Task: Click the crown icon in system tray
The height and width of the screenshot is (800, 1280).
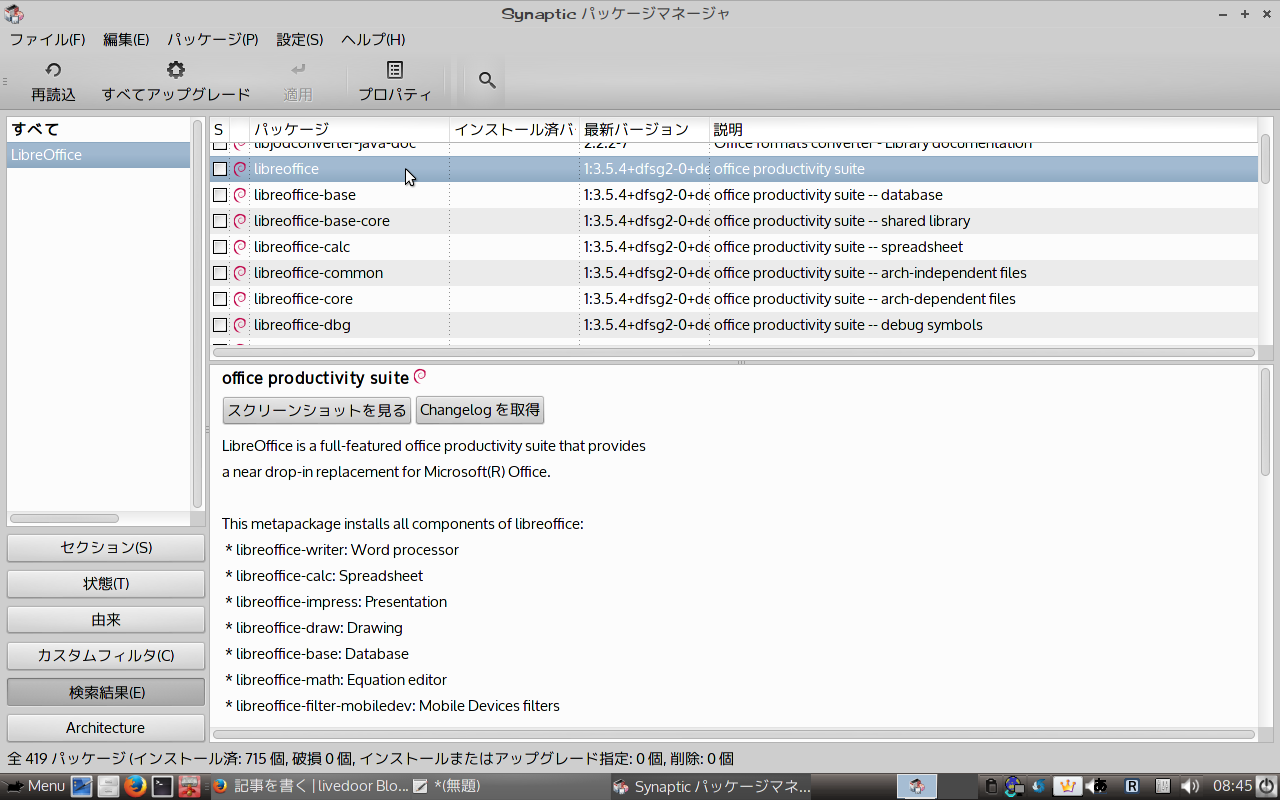Action: (x=1067, y=786)
